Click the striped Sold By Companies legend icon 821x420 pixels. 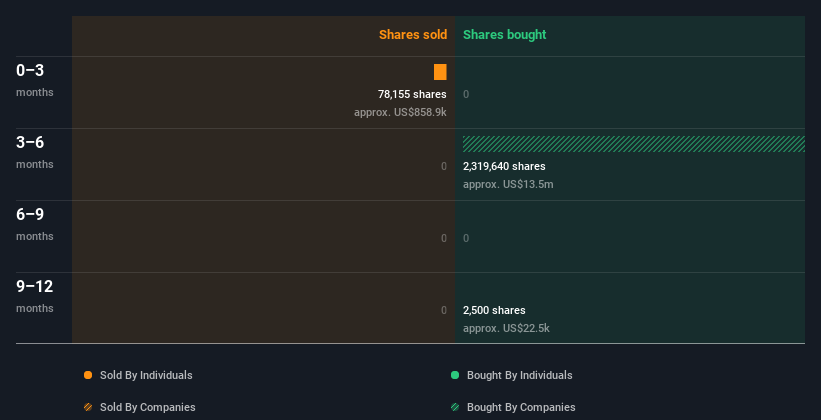pos(88,407)
